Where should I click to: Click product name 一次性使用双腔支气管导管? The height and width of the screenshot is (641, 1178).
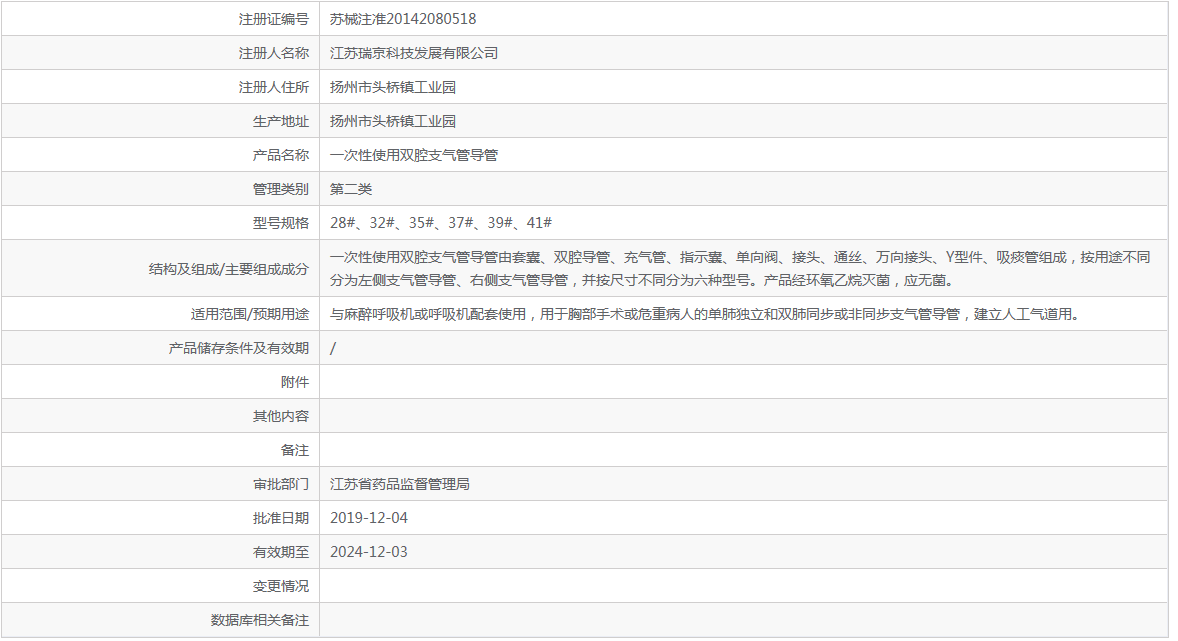414,155
